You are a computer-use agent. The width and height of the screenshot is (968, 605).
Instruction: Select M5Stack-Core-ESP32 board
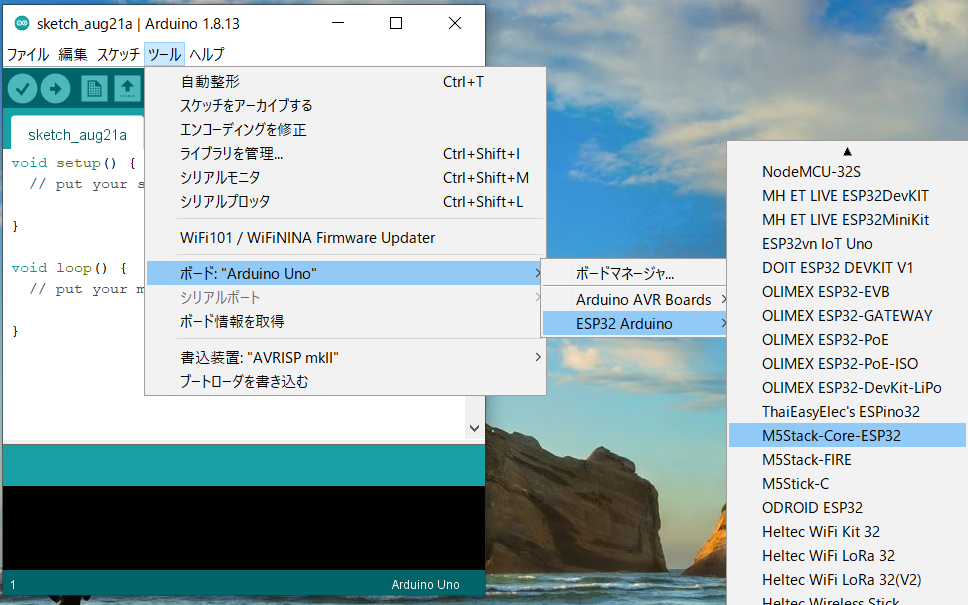[847, 436]
